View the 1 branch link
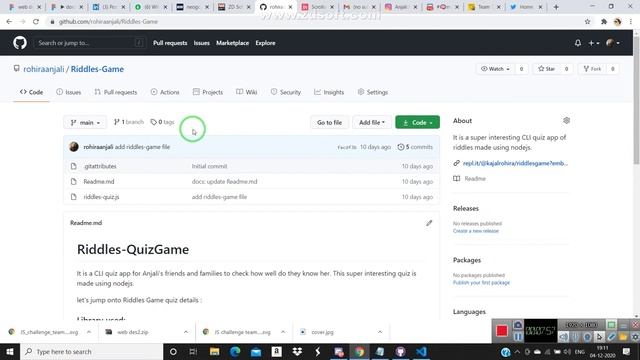640x360 pixels. 129,122
